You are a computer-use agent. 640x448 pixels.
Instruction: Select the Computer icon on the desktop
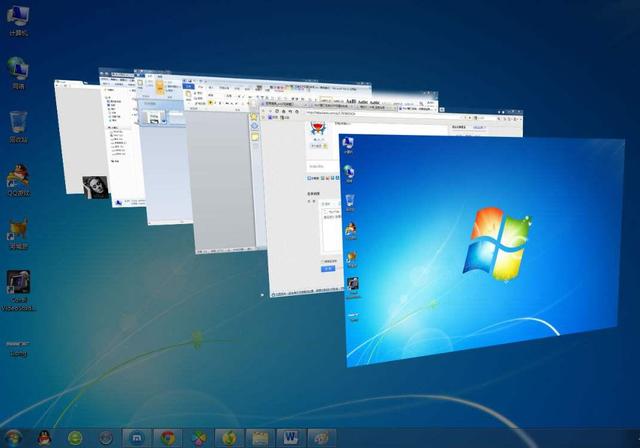click(18, 20)
